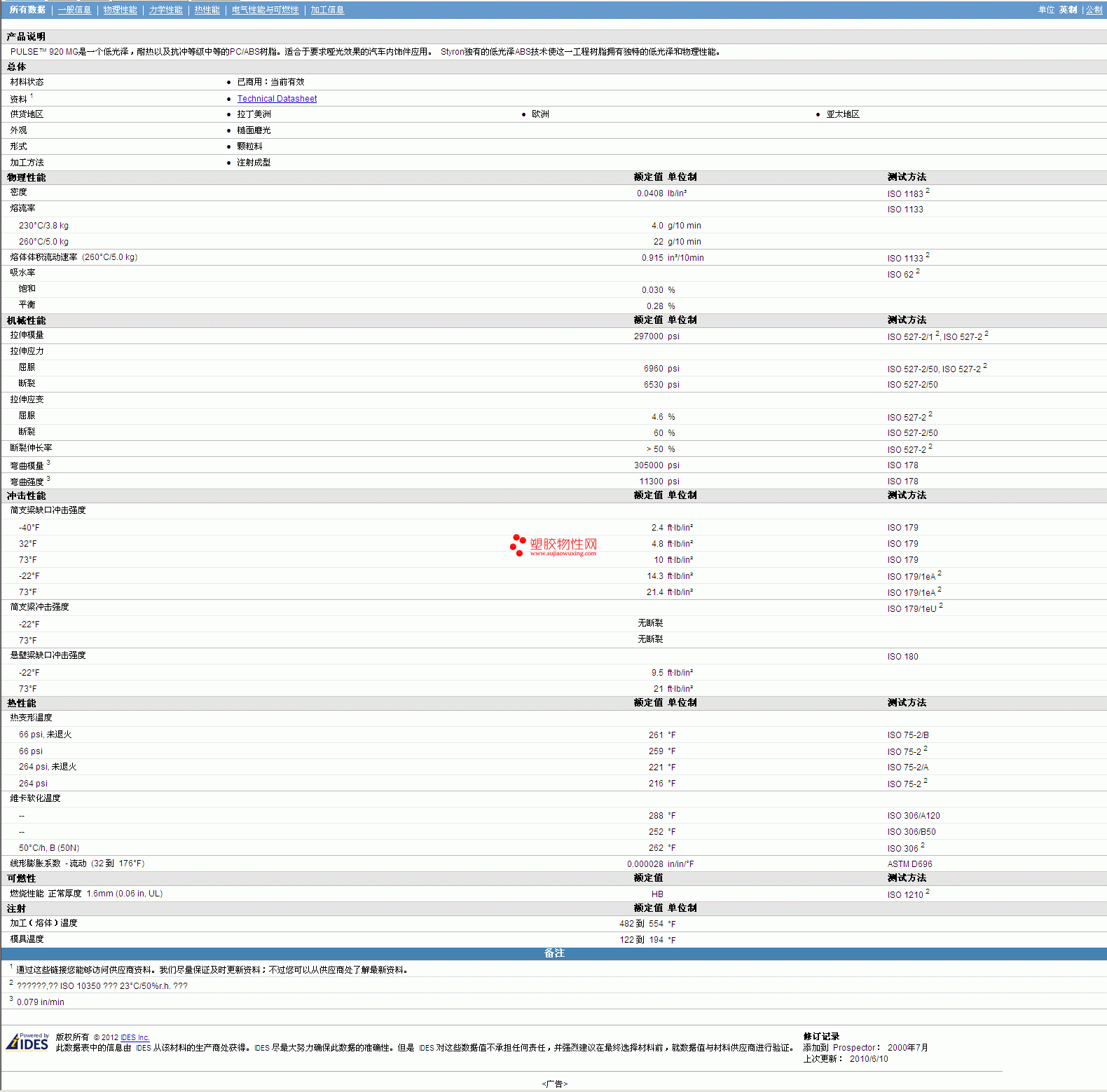Switch to 电气性能与可燃性 tab

265,10
